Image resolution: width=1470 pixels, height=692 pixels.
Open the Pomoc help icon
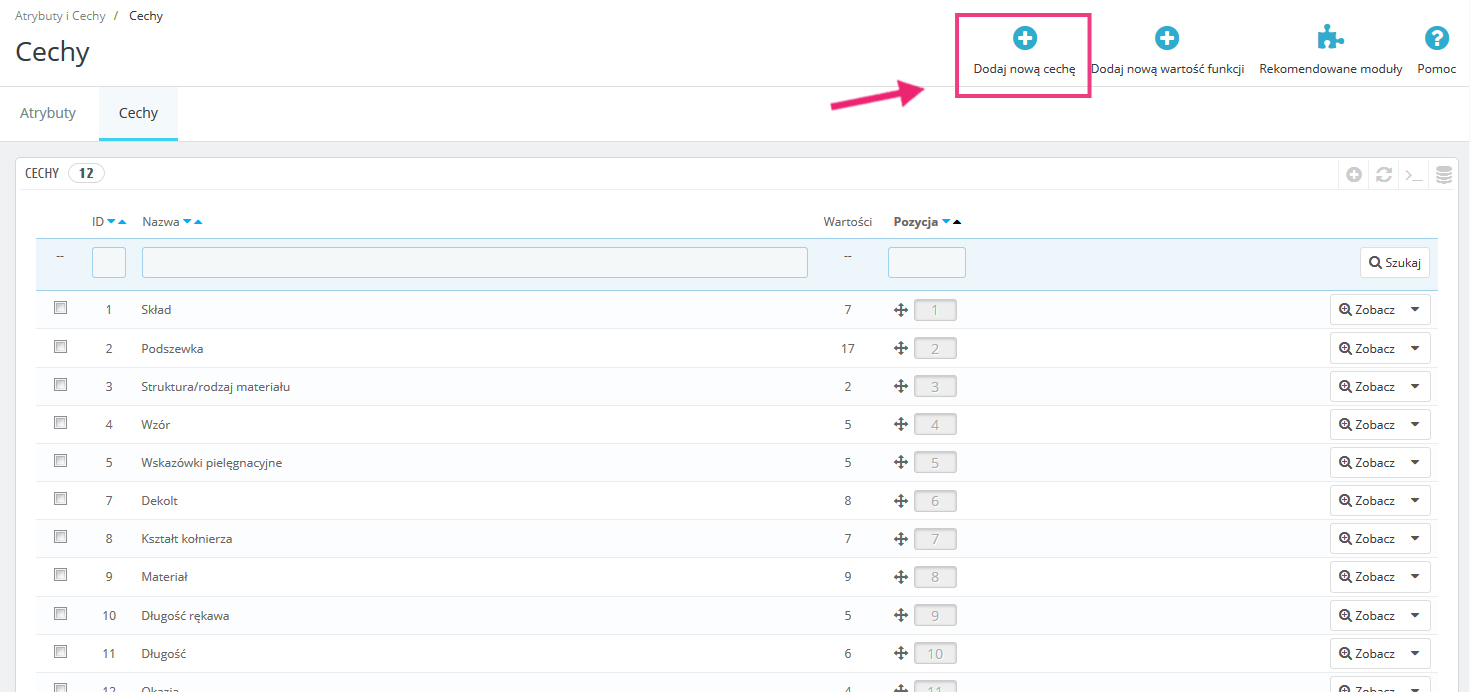(1436, 39)
